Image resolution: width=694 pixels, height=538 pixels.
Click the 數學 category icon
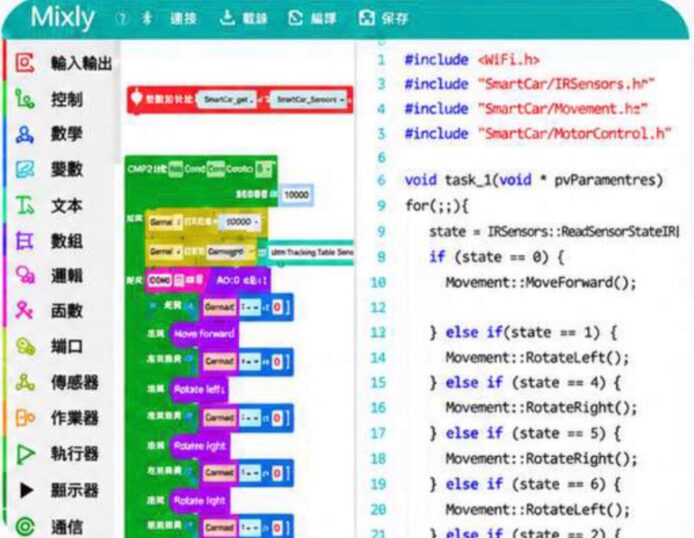click(x=25, y=134)
